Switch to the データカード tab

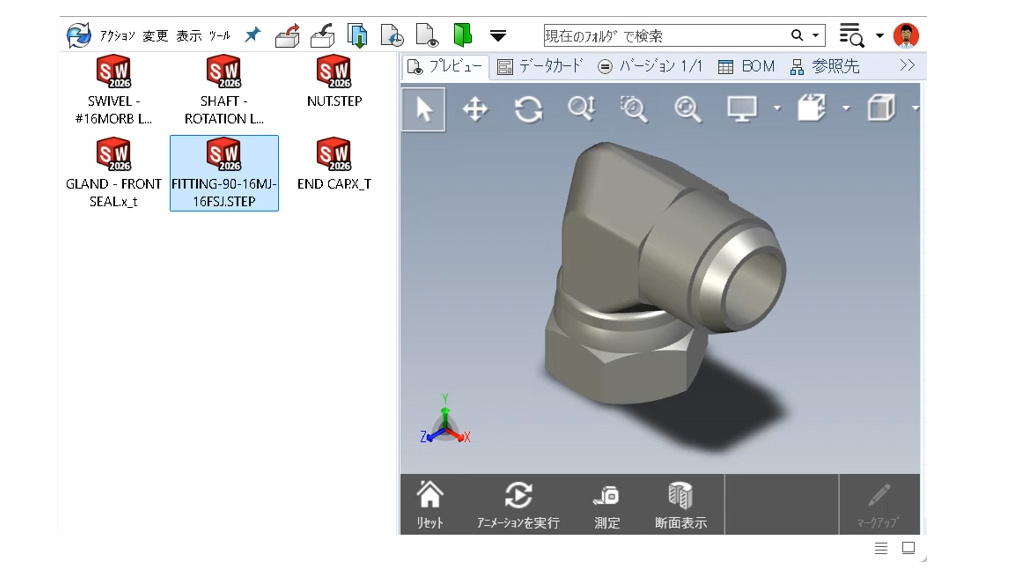point(540,66)
